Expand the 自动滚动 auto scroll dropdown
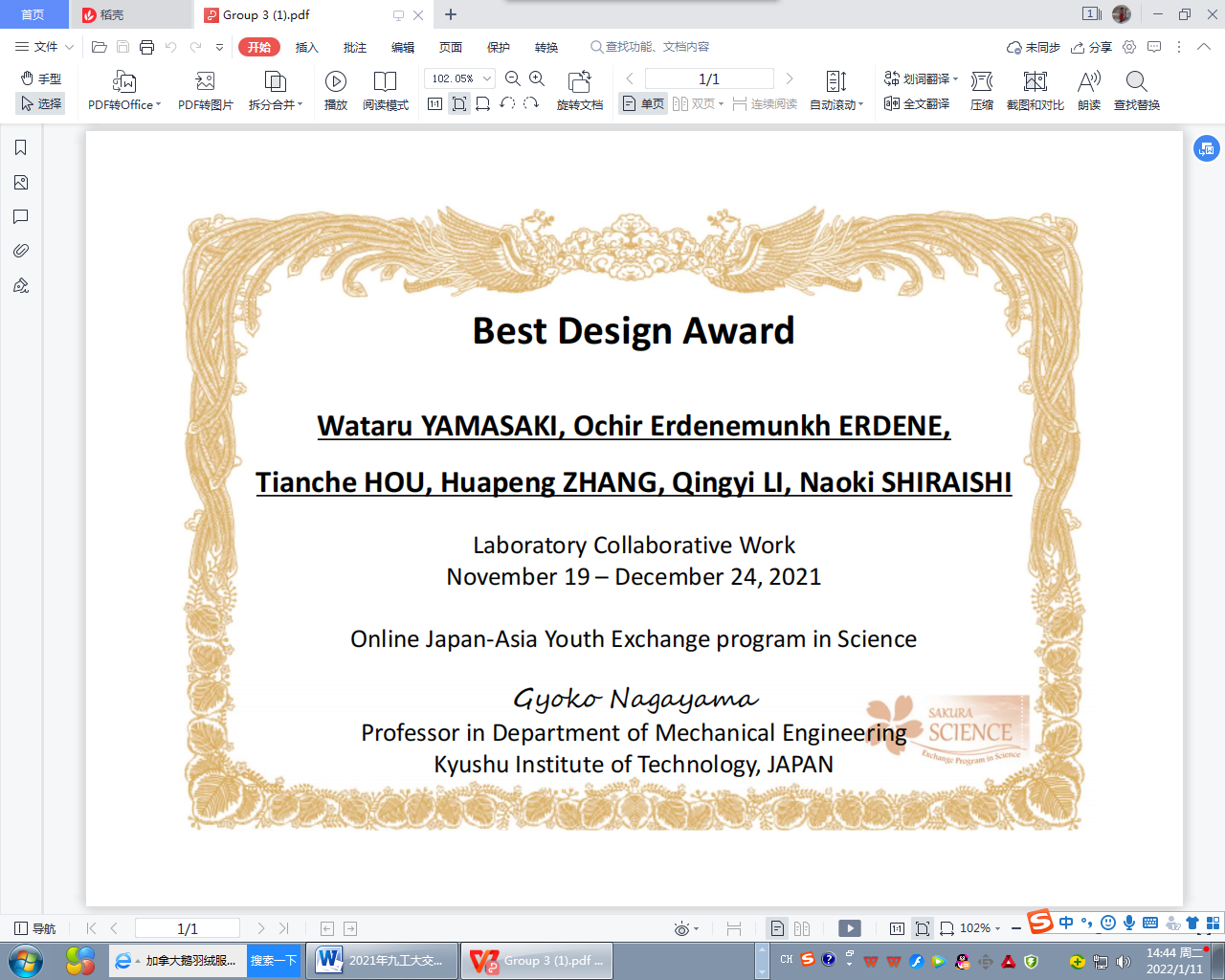 pos(836,104)
